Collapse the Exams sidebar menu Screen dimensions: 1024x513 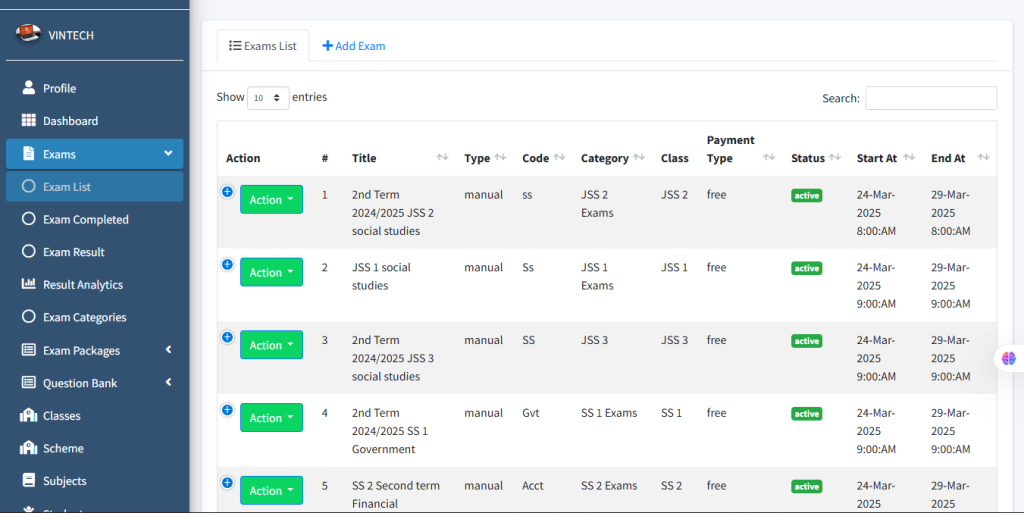[x=168, y=154]
